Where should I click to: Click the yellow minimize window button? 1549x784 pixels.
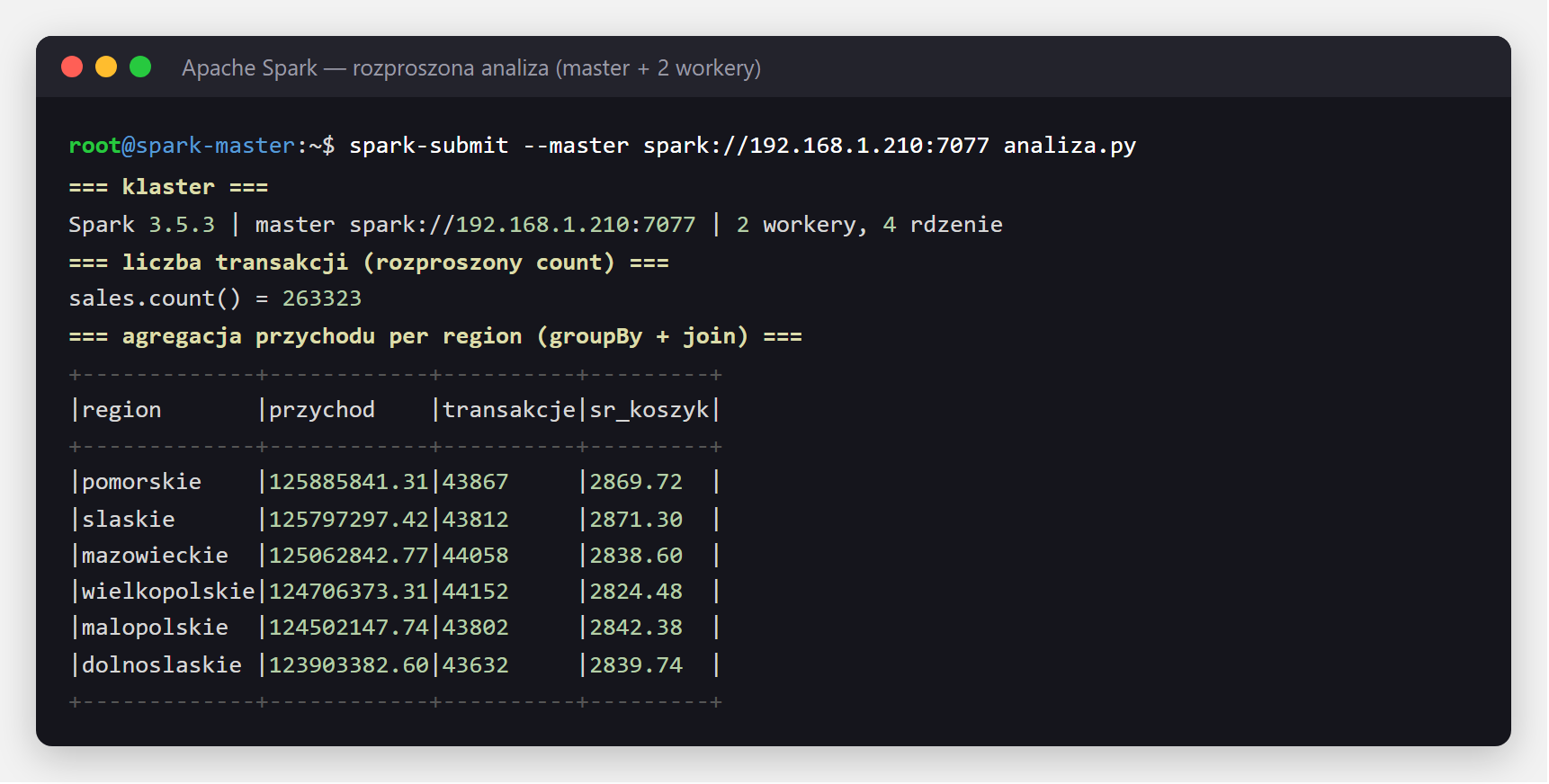(x=106, y=67)
